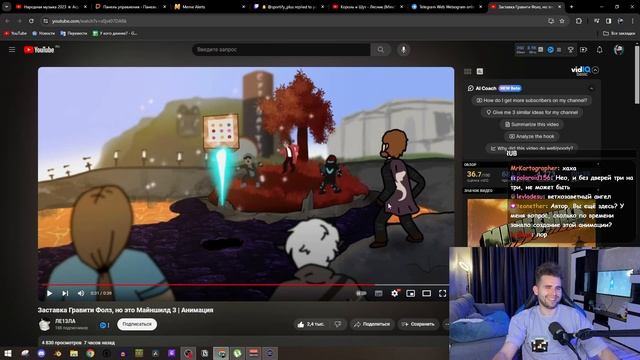Click 'How do I get more subscribers' suggestion
The height and width of the screenshot is (360, 640).
[x=532, y=100]
